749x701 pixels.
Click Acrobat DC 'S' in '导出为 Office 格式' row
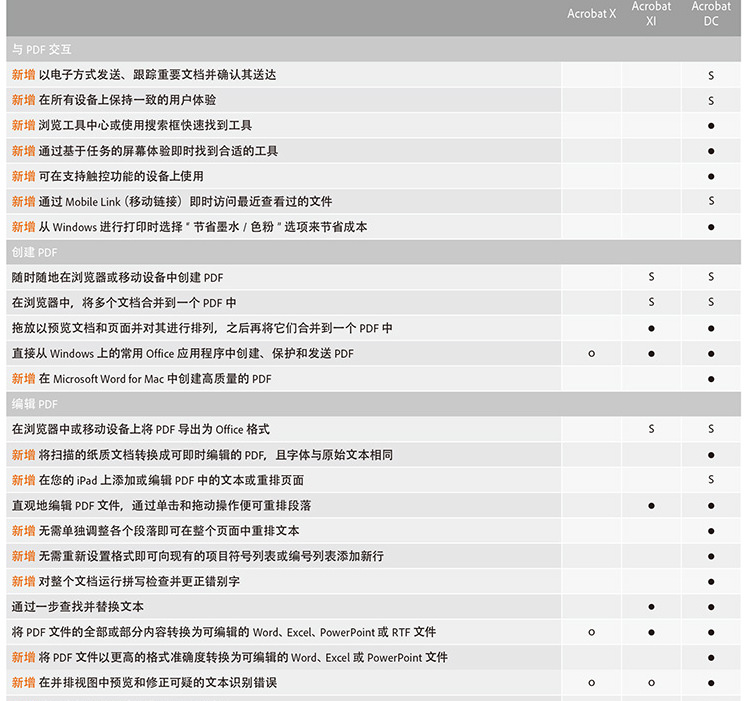pos(711,429)
